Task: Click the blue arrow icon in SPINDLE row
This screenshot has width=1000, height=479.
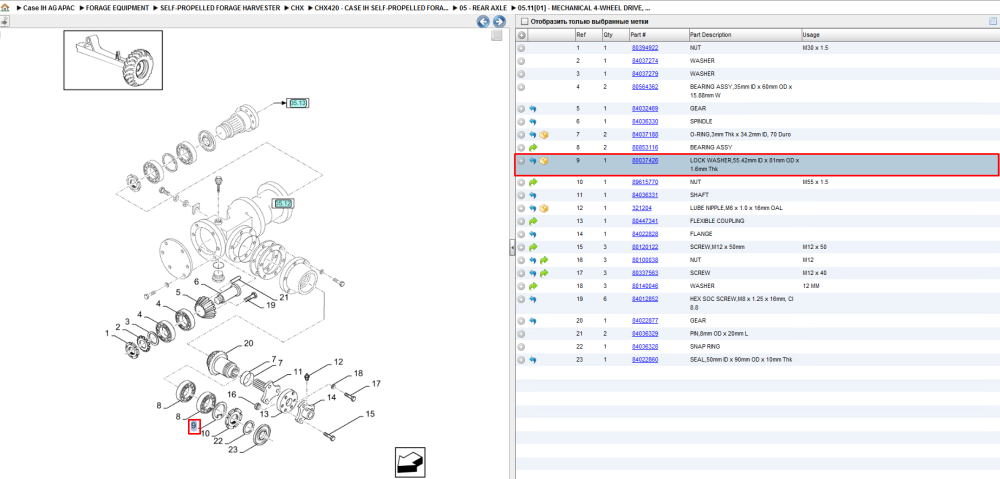Action: [533, 122]
